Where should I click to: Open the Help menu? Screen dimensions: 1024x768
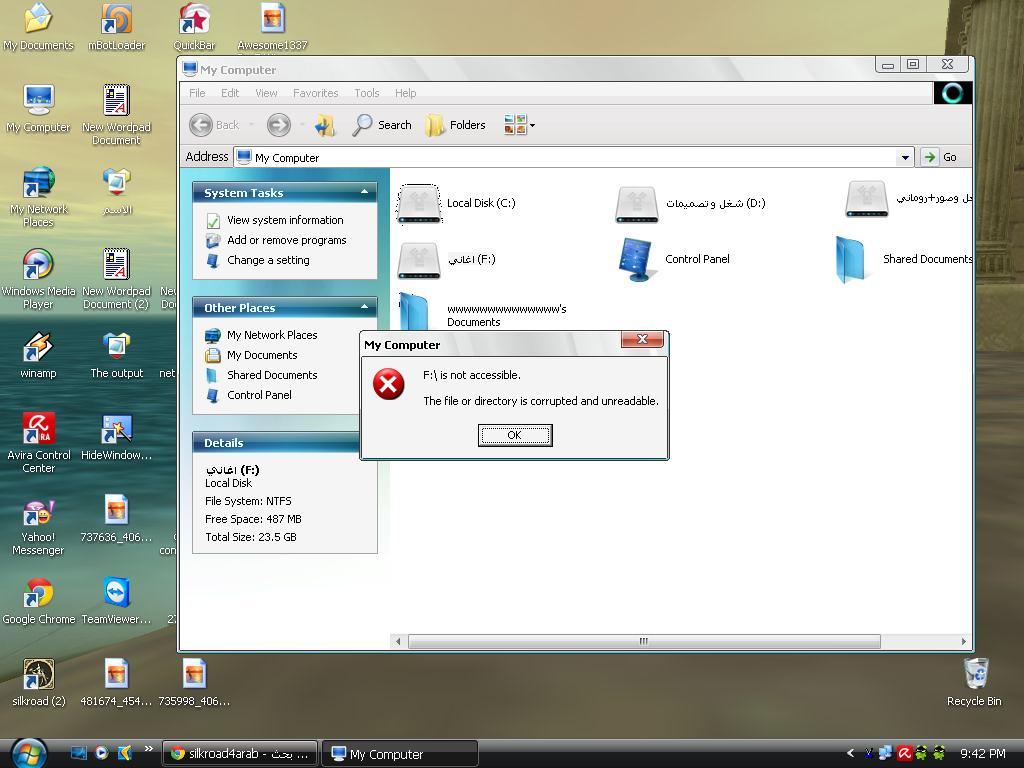point(406,93)
